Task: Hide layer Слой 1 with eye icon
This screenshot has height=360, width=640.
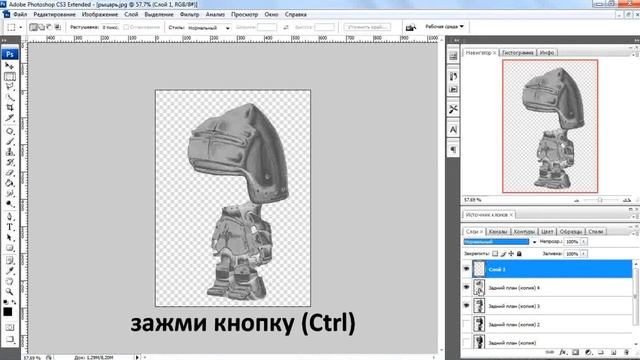Action: pyautogui.click(x=466, y=269)
